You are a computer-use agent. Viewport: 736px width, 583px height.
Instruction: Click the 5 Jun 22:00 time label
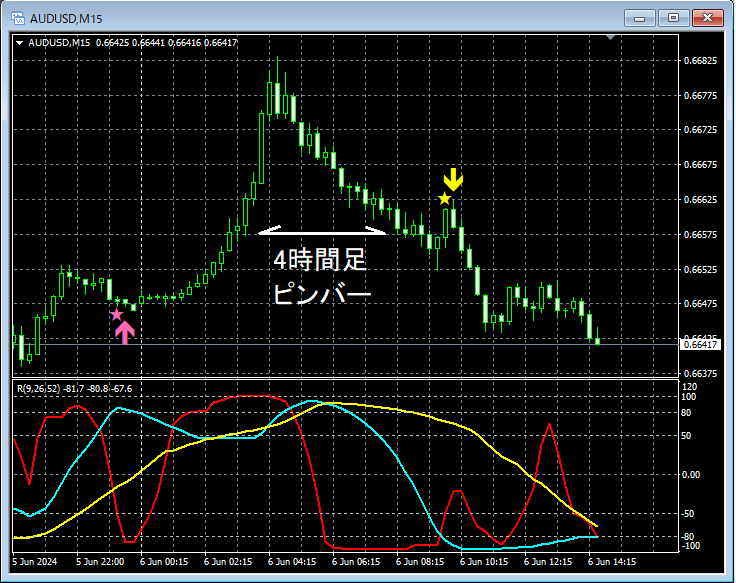(100, 562)
